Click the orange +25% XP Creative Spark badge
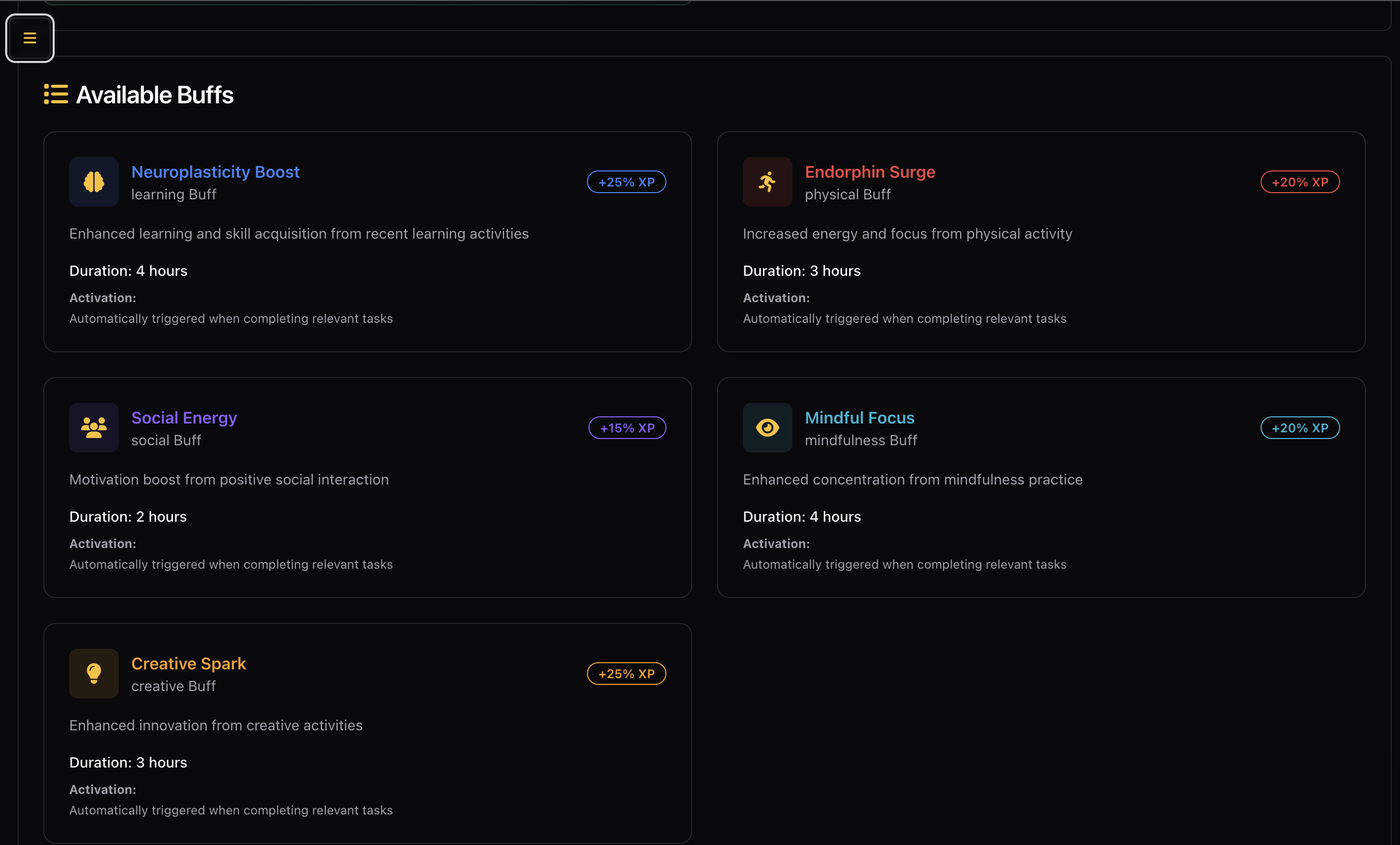This screenshot has width=1400, height=845. click(626, 674)
